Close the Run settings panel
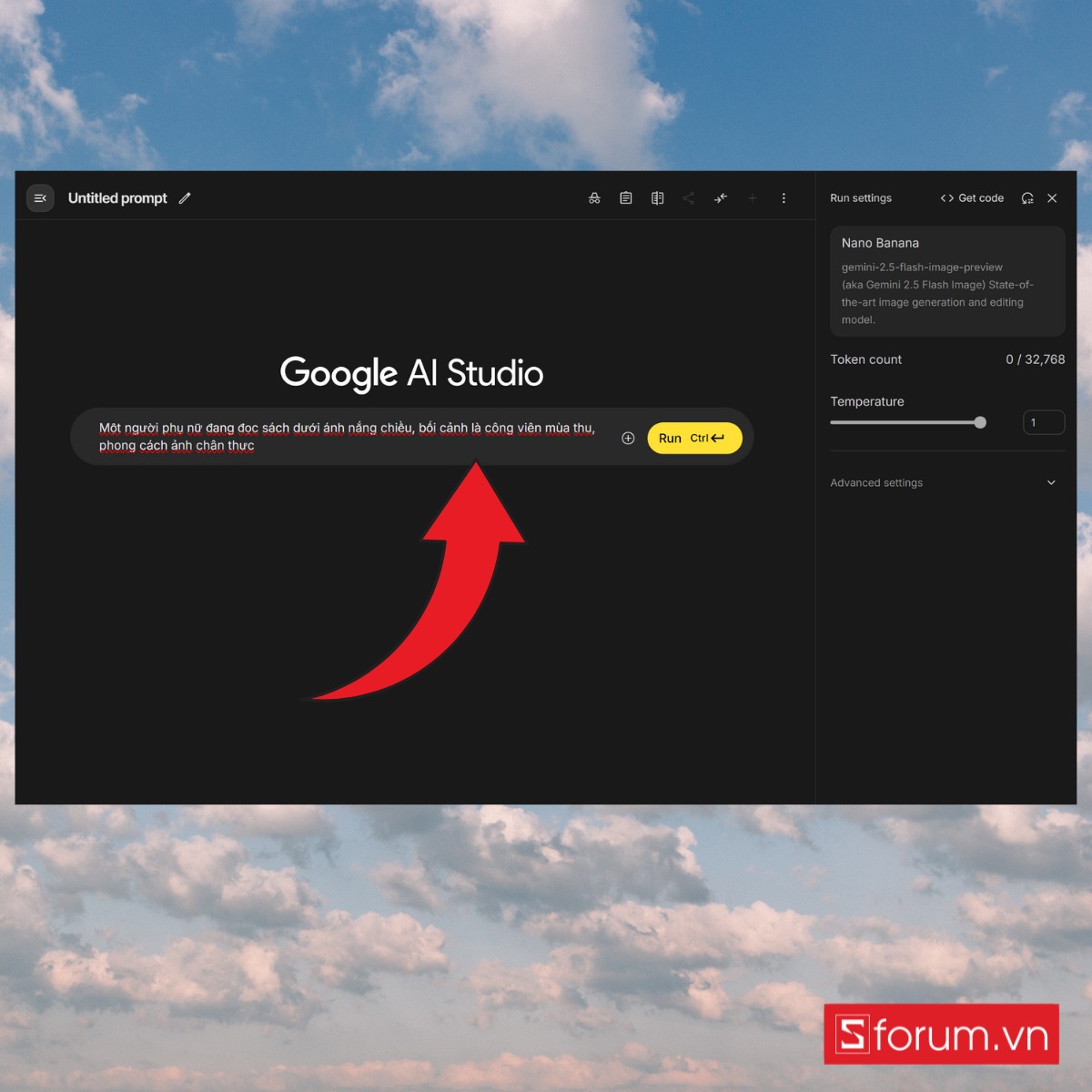The height and width of the screenshot is (1092, 1092). 1052,198
